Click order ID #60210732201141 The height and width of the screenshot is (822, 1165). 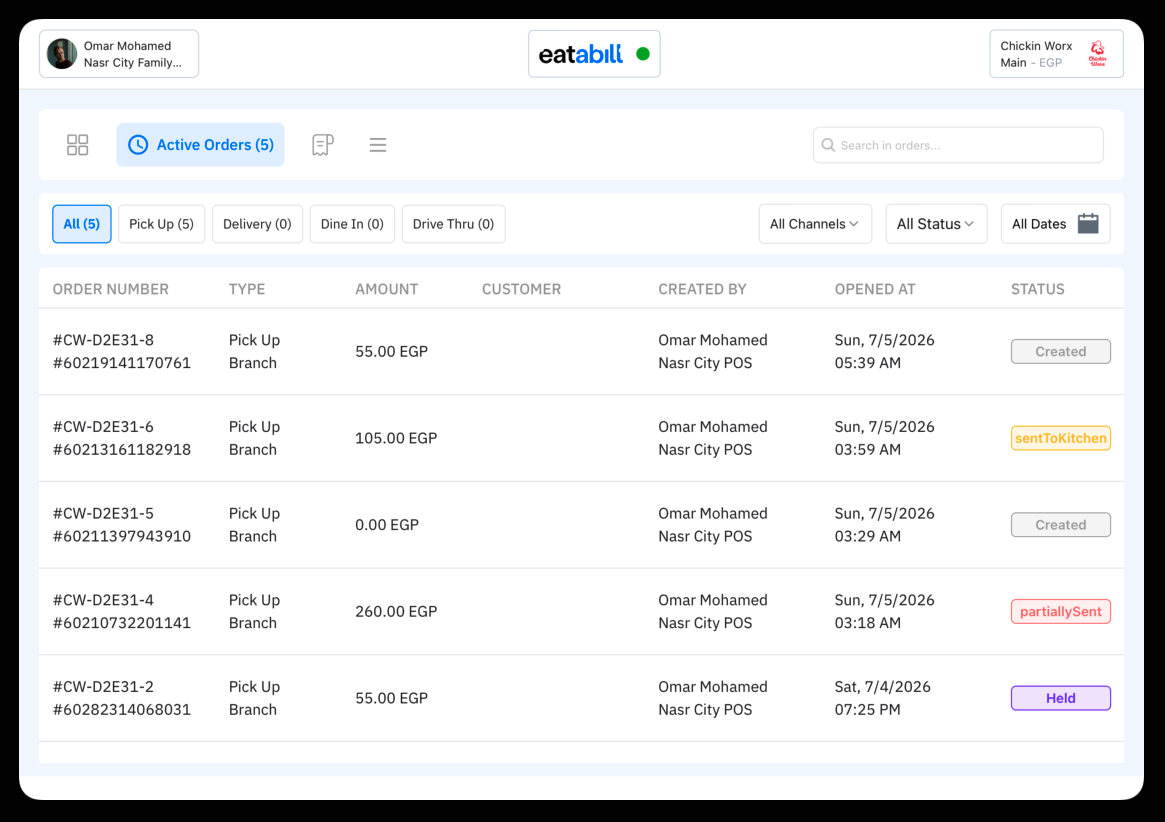(122, 623)
